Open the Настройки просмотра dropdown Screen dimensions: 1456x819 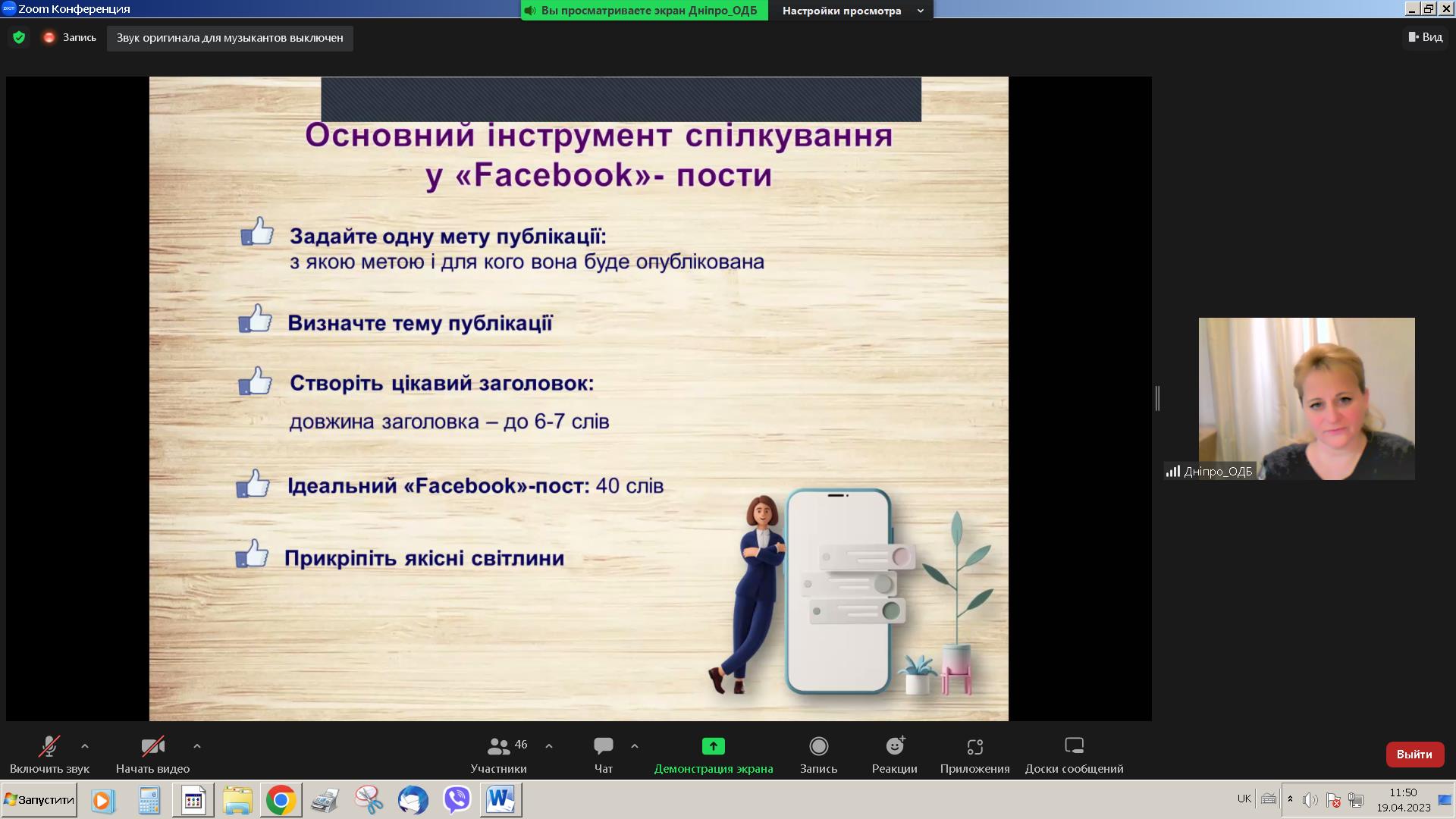851,11
